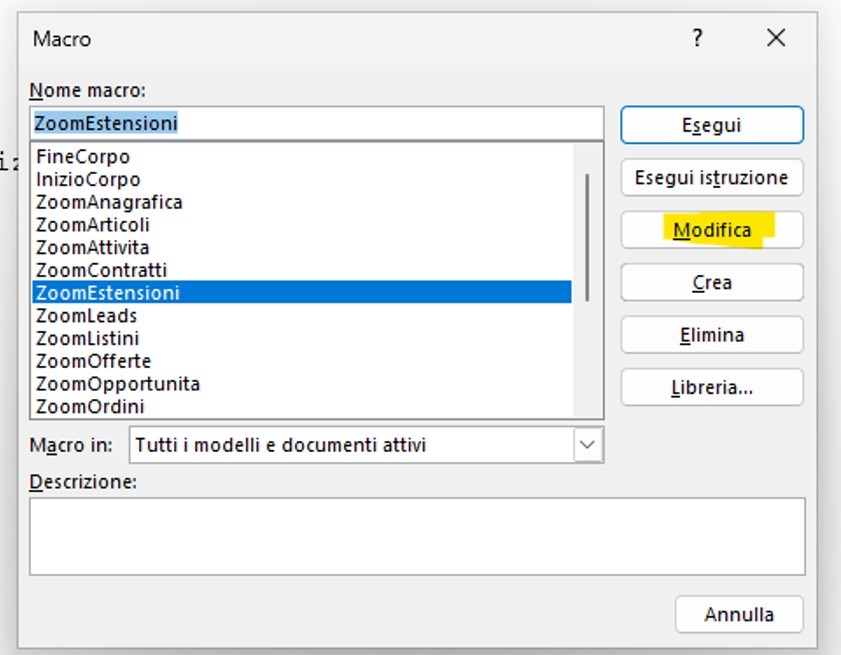Image resolution: width=841 pixels, height=655 pixels.
Task: Click Esegui istruzione button
Action: point(711,178)
